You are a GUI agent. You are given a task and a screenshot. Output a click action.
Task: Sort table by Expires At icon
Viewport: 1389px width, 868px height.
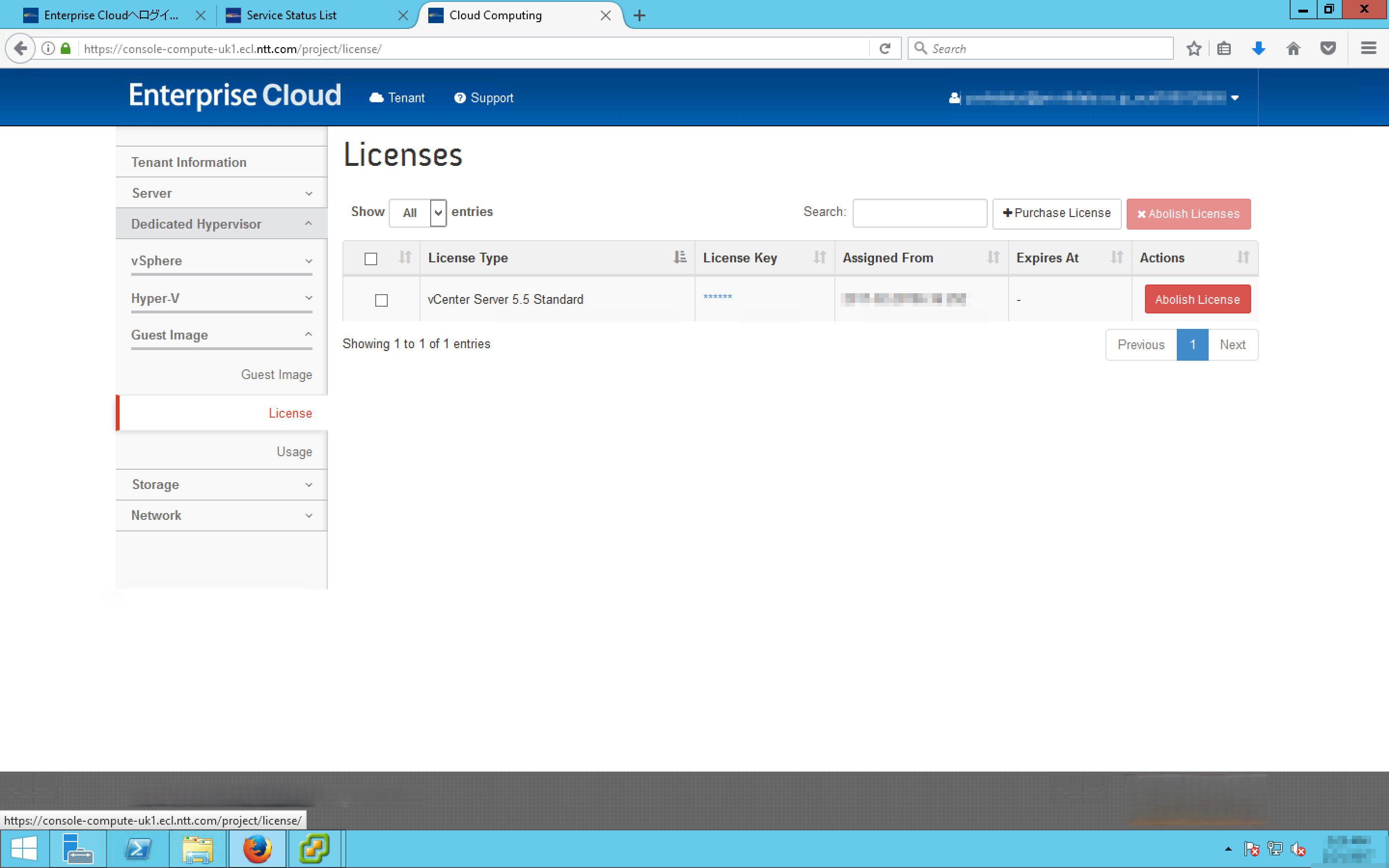[x=1117, y=258]
